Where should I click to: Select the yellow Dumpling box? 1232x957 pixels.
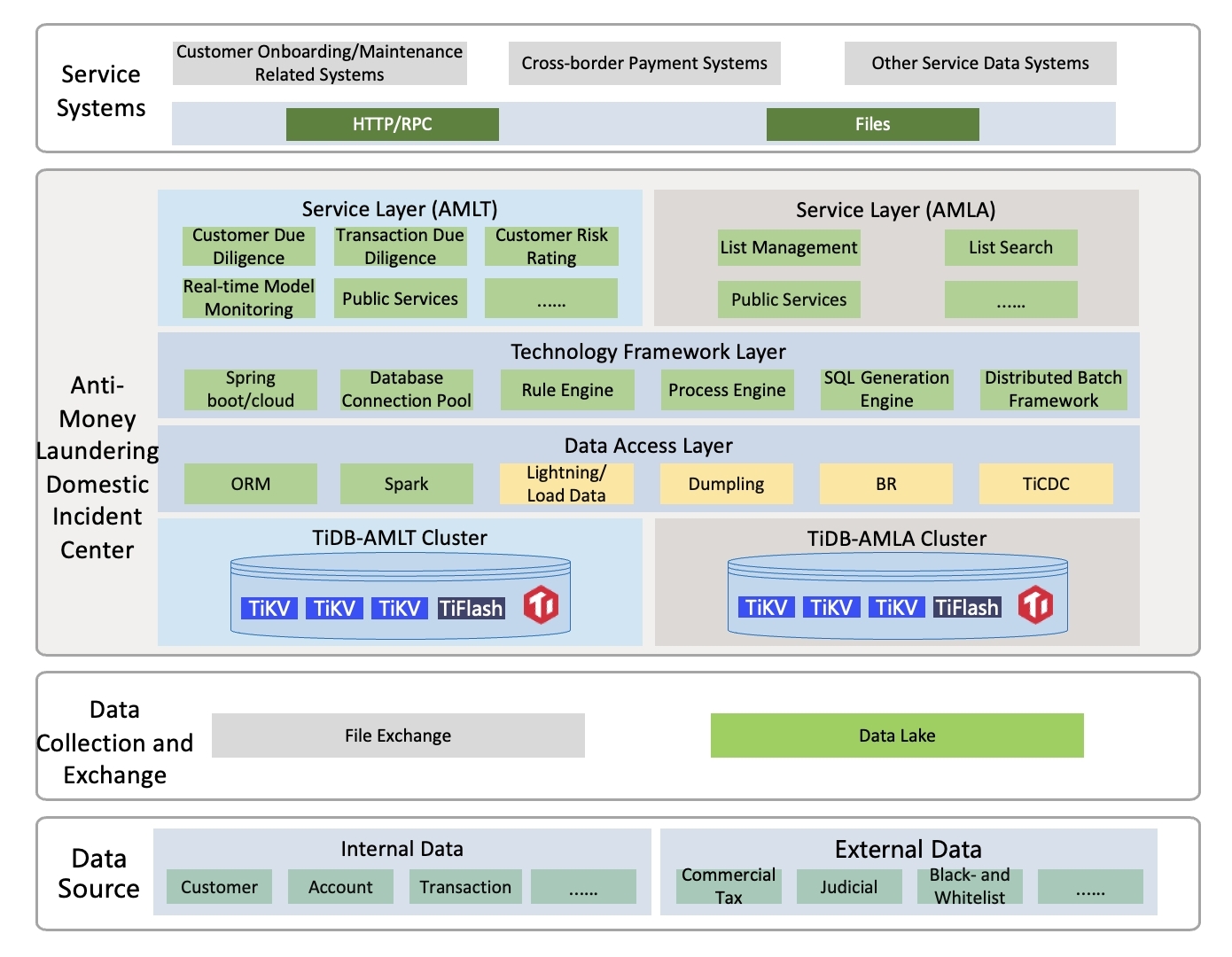pos(726,484)
